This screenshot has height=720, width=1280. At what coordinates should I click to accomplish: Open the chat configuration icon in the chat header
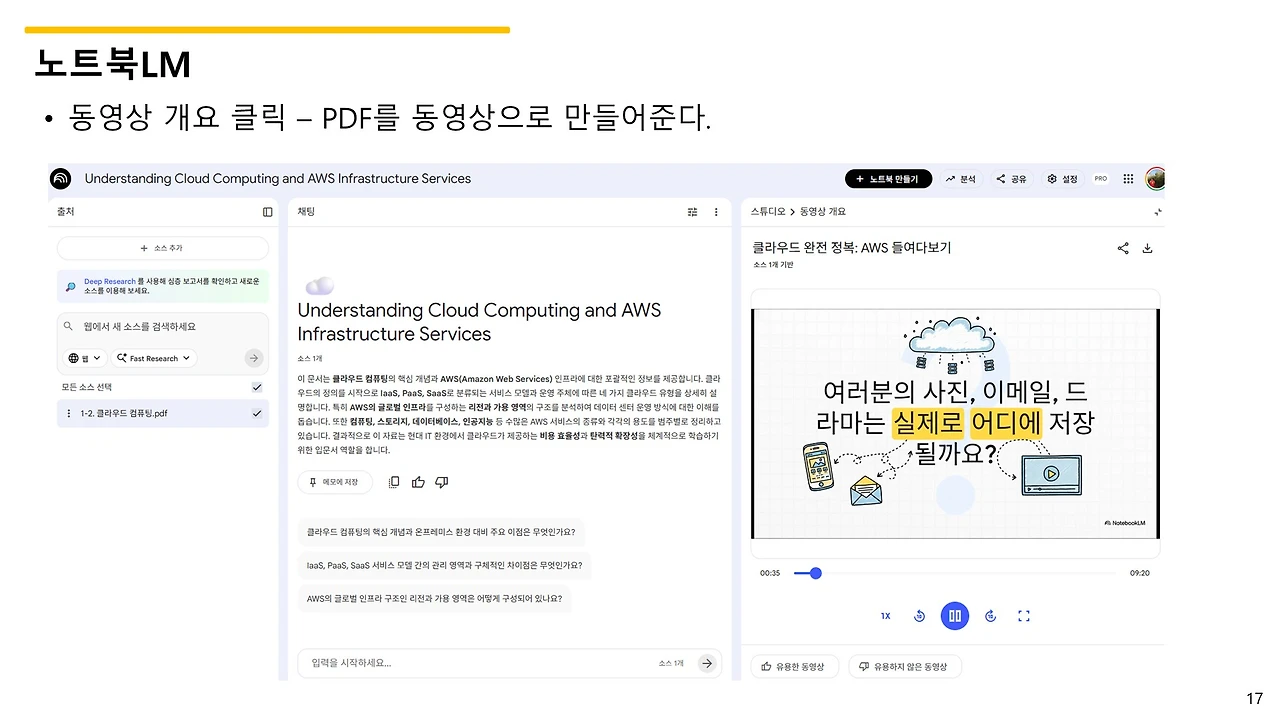[692, 211]
